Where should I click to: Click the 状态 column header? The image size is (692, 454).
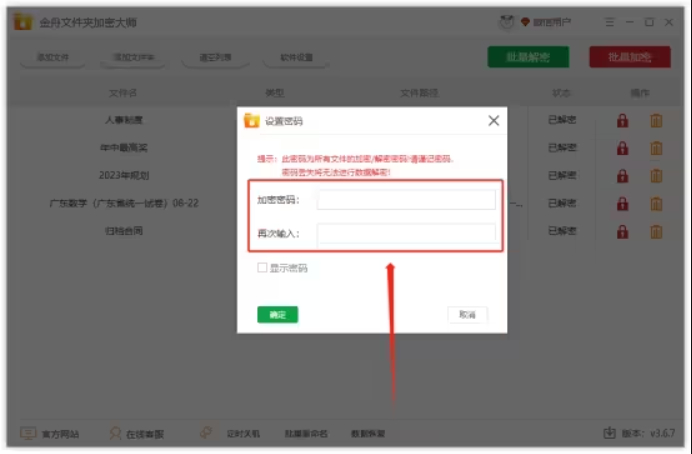tap(561, 93)
